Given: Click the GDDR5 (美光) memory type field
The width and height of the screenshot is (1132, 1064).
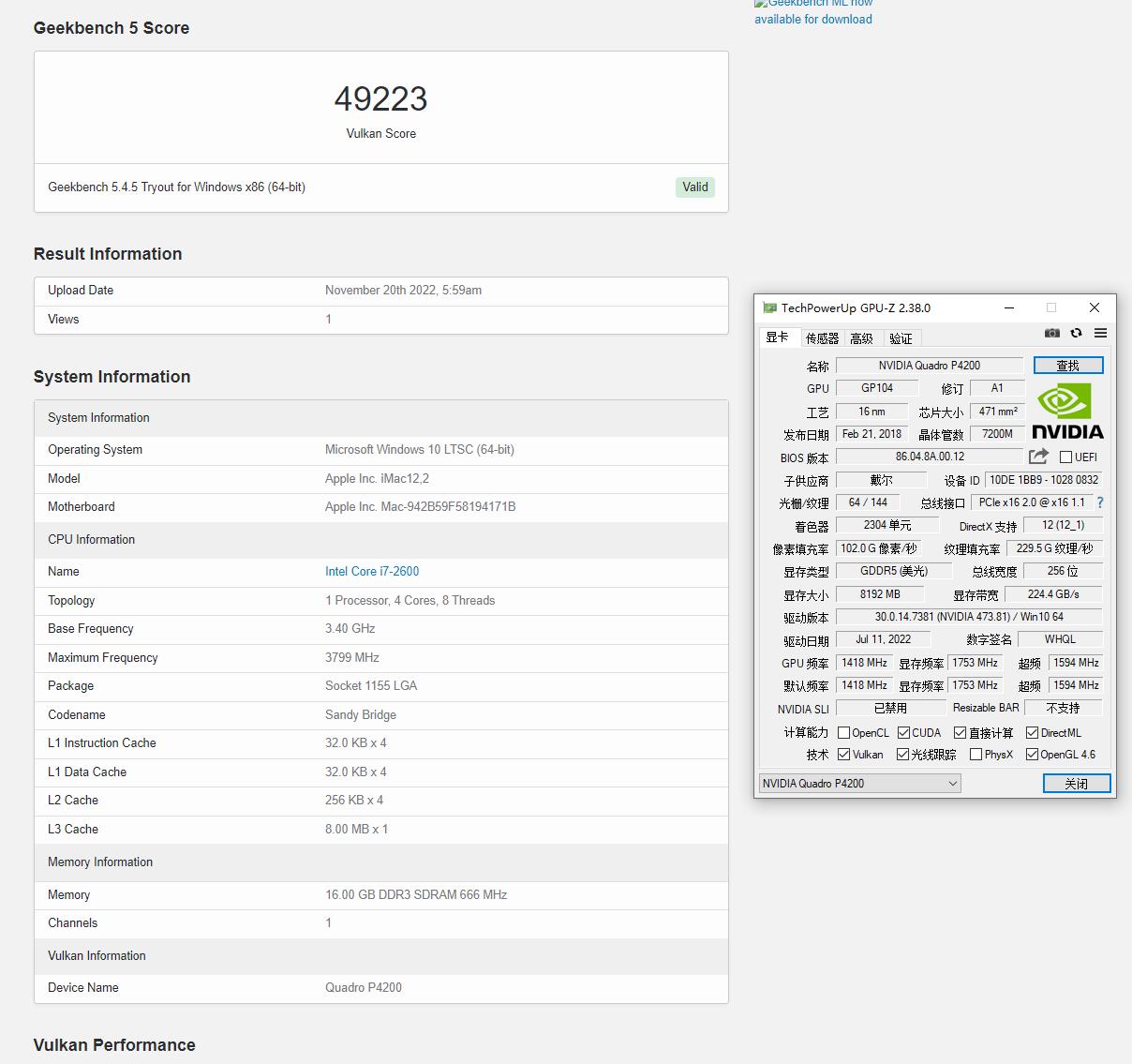Looking at the screenshot, I should click(x=894, y=571).
